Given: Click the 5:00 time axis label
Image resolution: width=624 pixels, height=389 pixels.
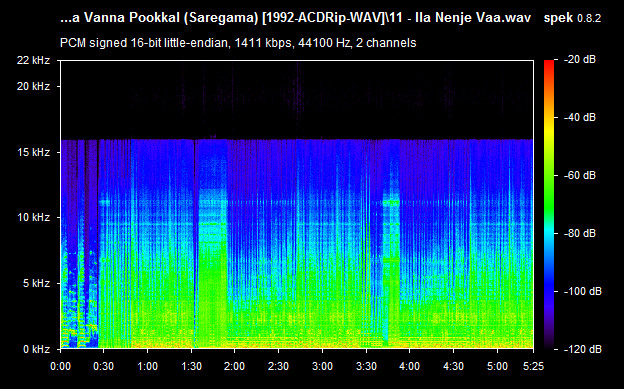Looking at the screenshot, I should coord(497,366).
